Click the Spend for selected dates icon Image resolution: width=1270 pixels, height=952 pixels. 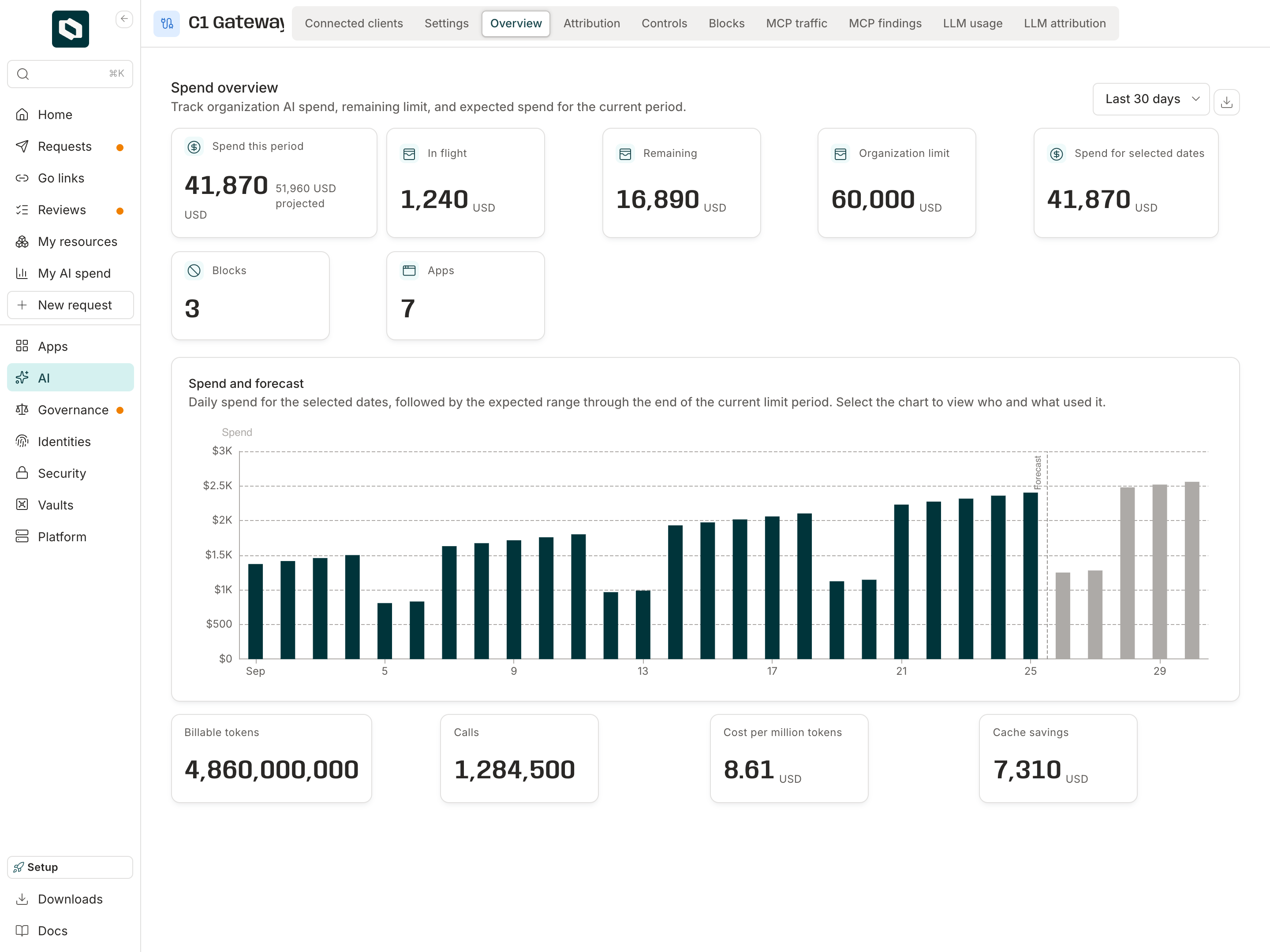click(x=1057, y=154)
